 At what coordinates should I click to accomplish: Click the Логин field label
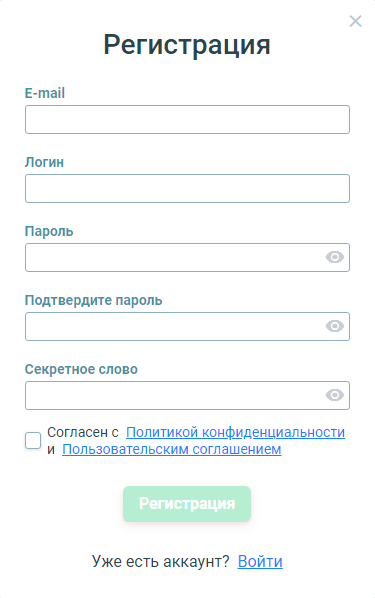[44, 162]
